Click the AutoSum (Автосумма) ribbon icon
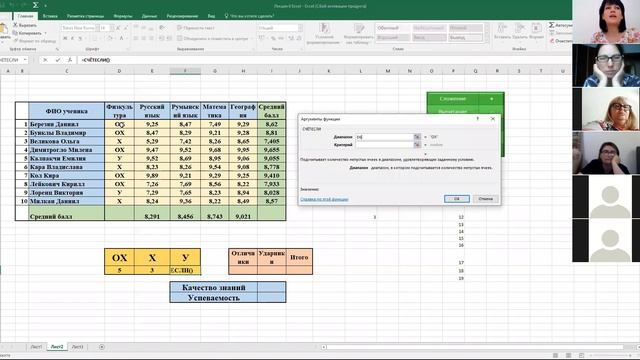The width and height of the screenshot is (640, 360). [551, 25]
